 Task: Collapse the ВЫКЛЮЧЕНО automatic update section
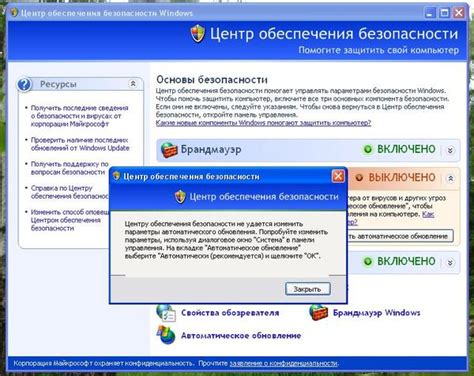point(450,178)
